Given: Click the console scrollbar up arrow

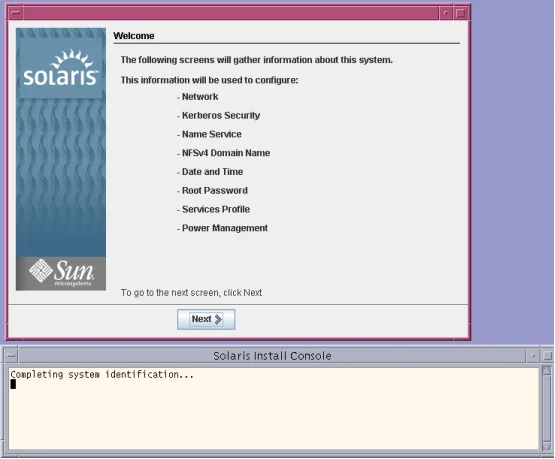Looking at the screenshot, I should point(547,371).
